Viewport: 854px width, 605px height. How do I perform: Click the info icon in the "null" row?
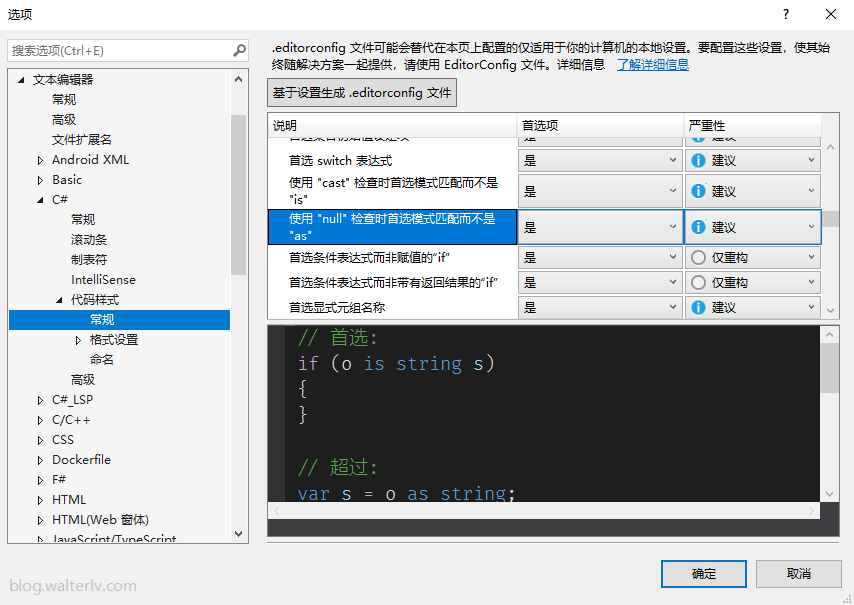click(x=698, y=227)
